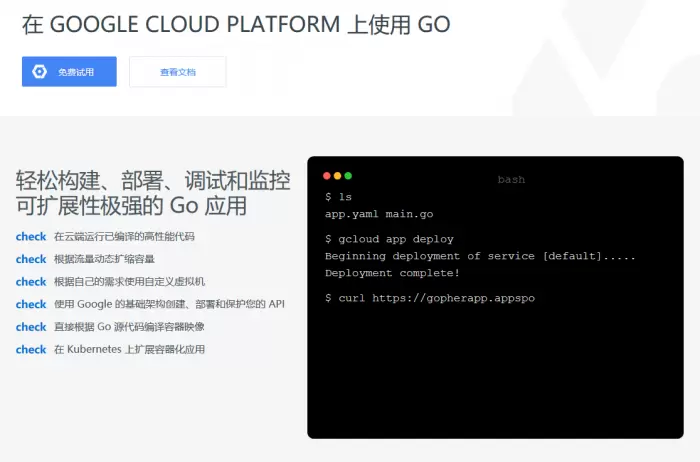Image resolution: width=700 pixels, height=462 pixels.
Task: Click check icon beside 在云端运行已编译的高性能代码
Action: point(31,237)
